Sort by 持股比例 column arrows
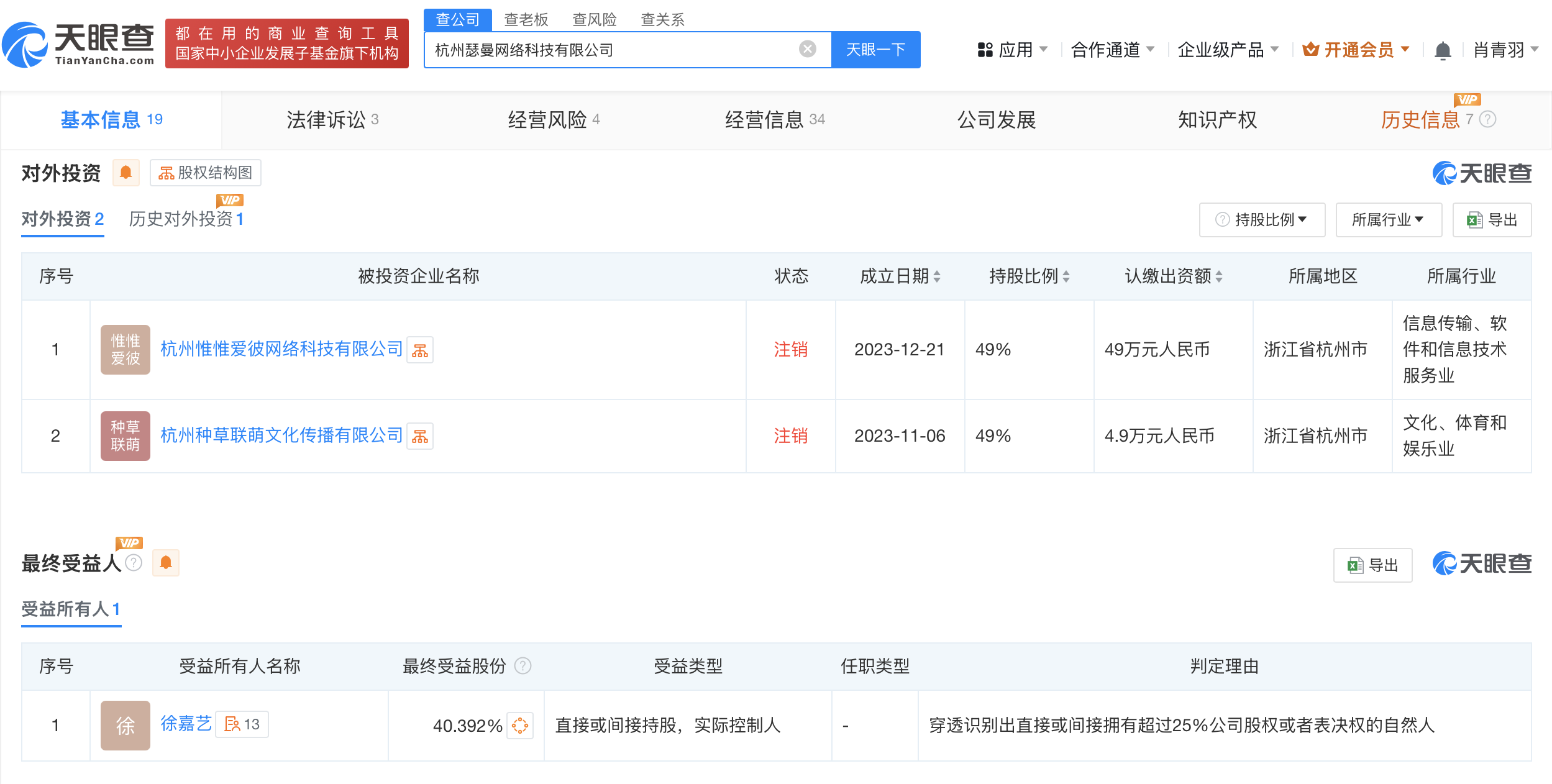The image size is (1552, 784). tap(1066, 276)
